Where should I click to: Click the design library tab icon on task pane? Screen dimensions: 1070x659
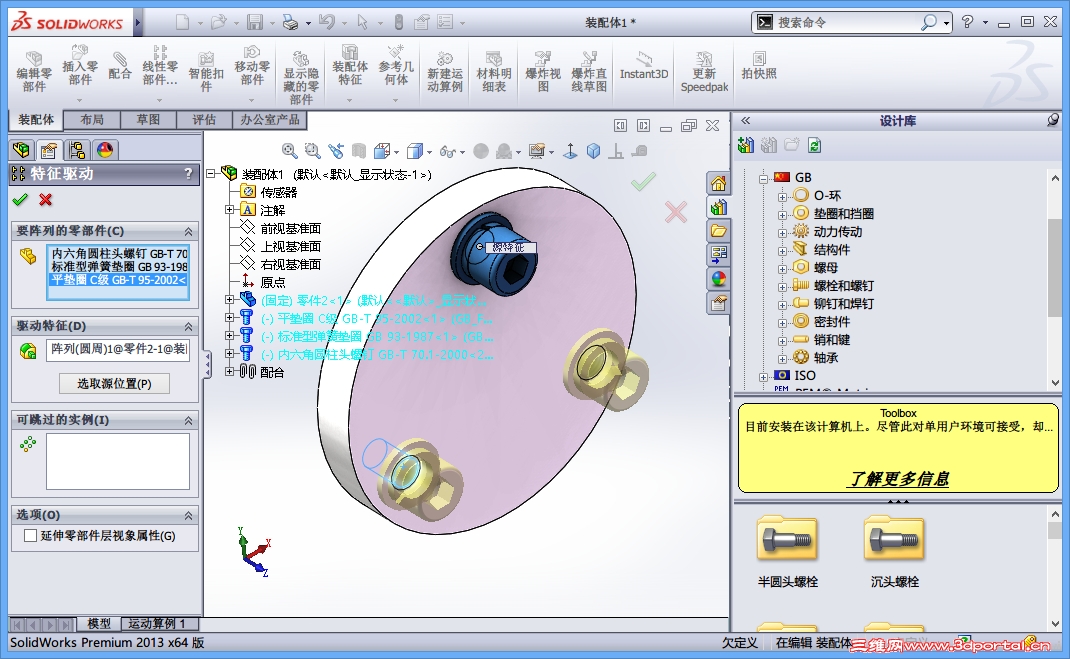[x=718, y=207]
